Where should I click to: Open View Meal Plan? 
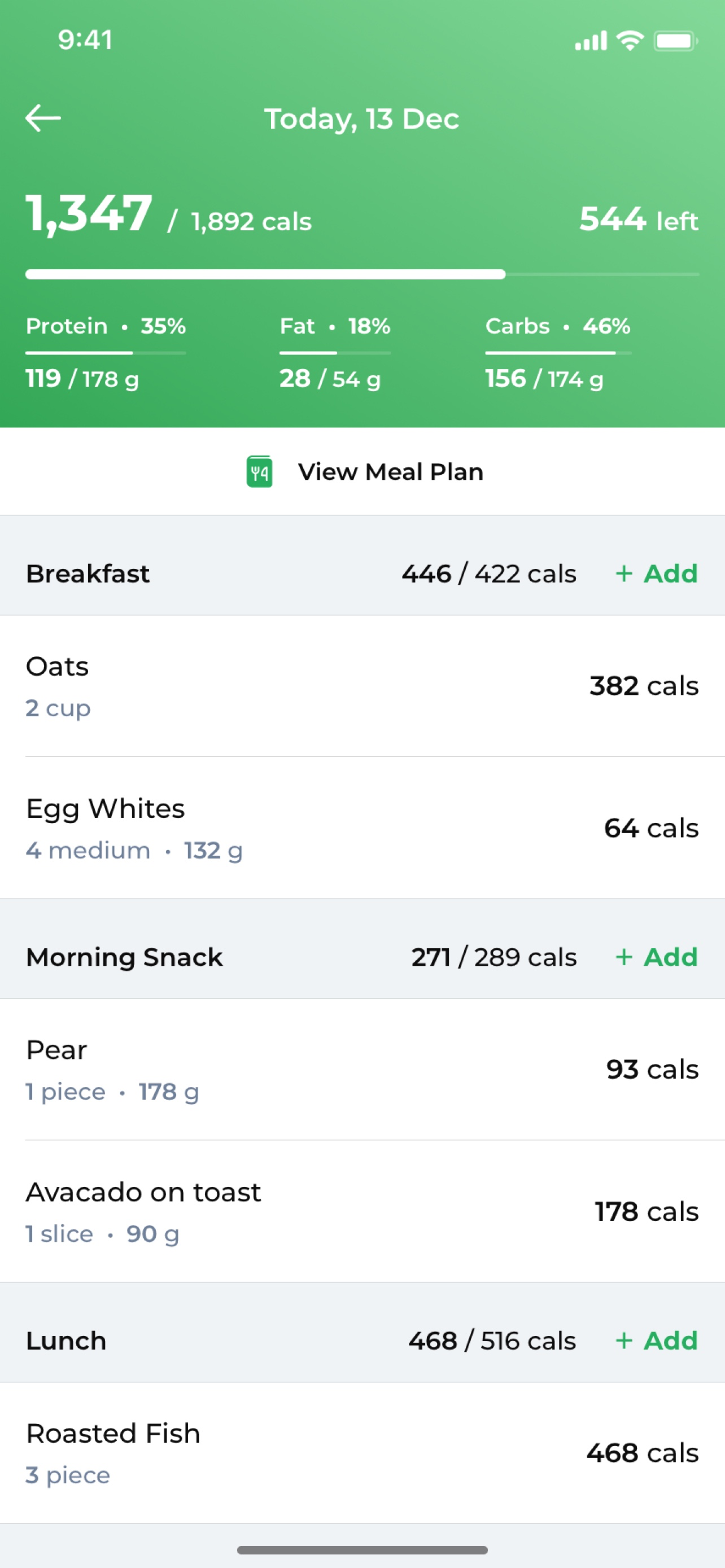pos(390,472)
